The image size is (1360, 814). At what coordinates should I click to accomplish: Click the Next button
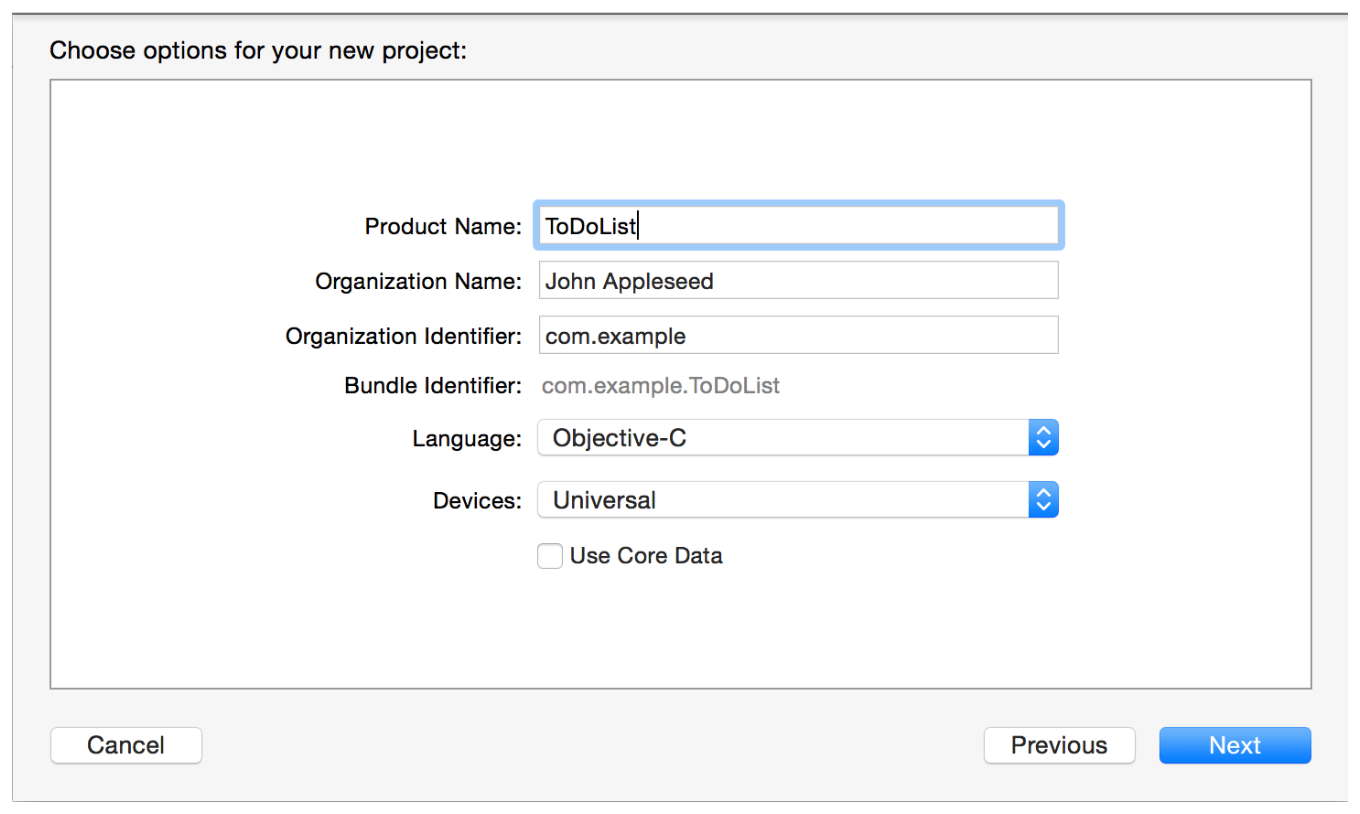(1234, 745)
